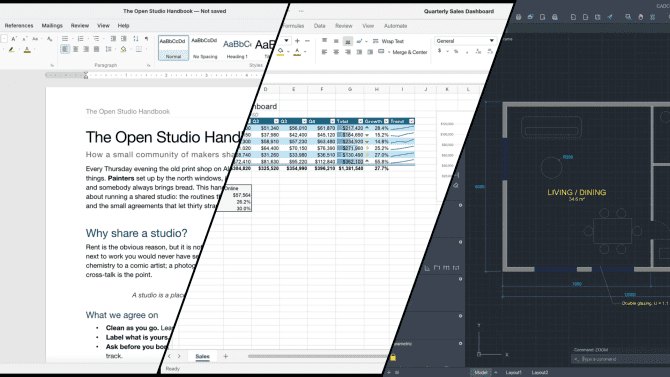Open the spreadsheet font size dropdown

point(286,41)
